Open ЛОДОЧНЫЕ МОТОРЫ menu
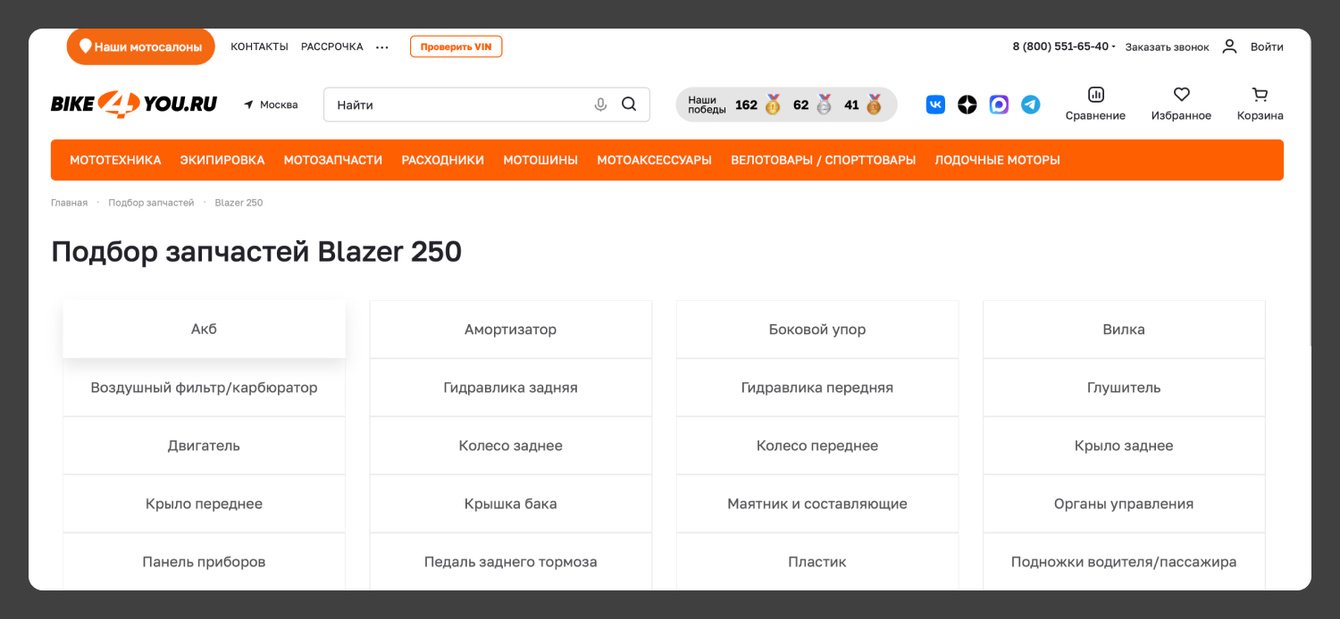This screenshot has width=1340, height=619. coord(997,160)
